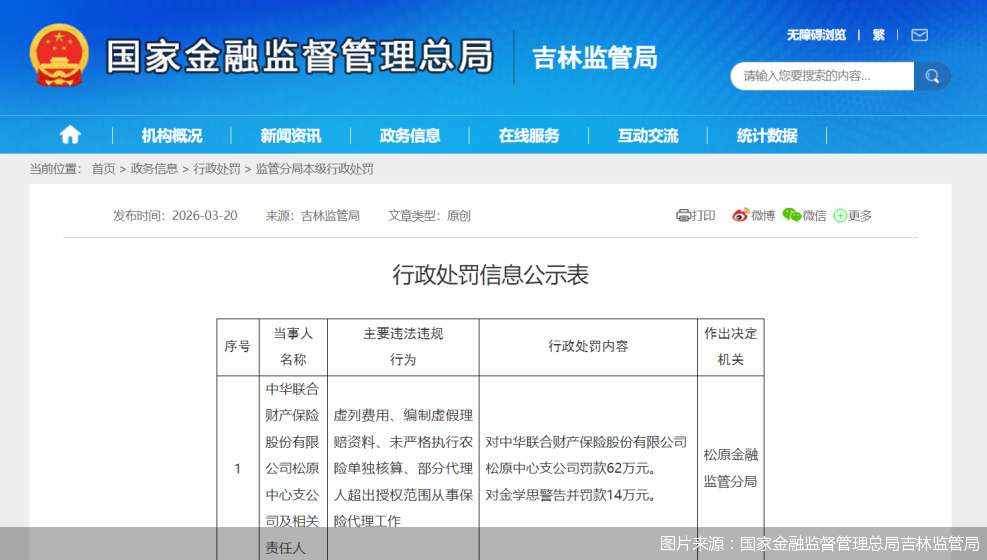This screenshot has width=987, height=560.
Task: Click the 行政处罚内容 table header
Action: [588, 347]
